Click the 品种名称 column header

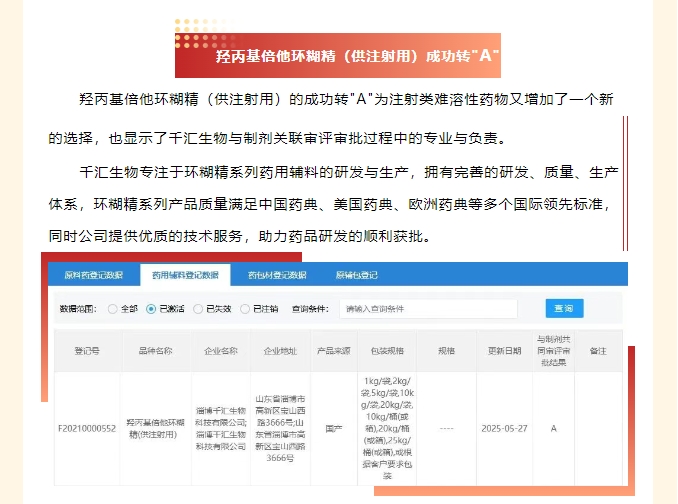tap(156, 351)
